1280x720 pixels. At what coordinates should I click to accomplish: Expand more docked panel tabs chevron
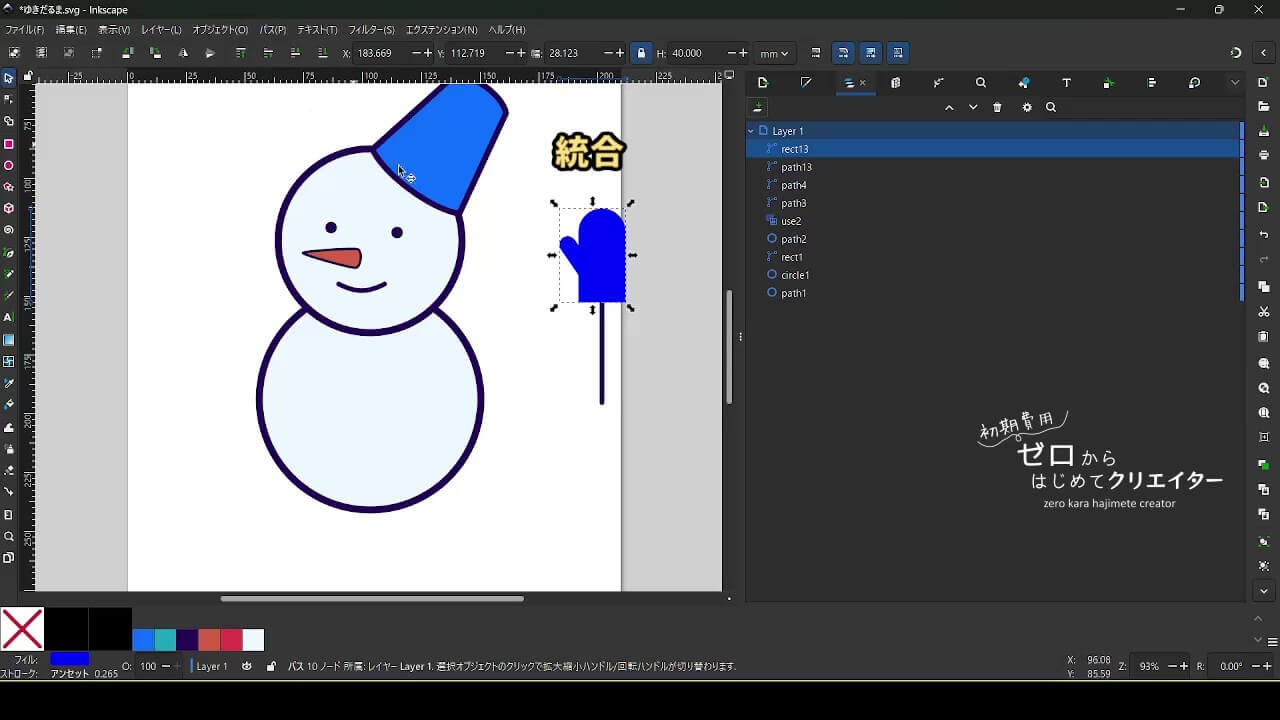coord(1235,83)
